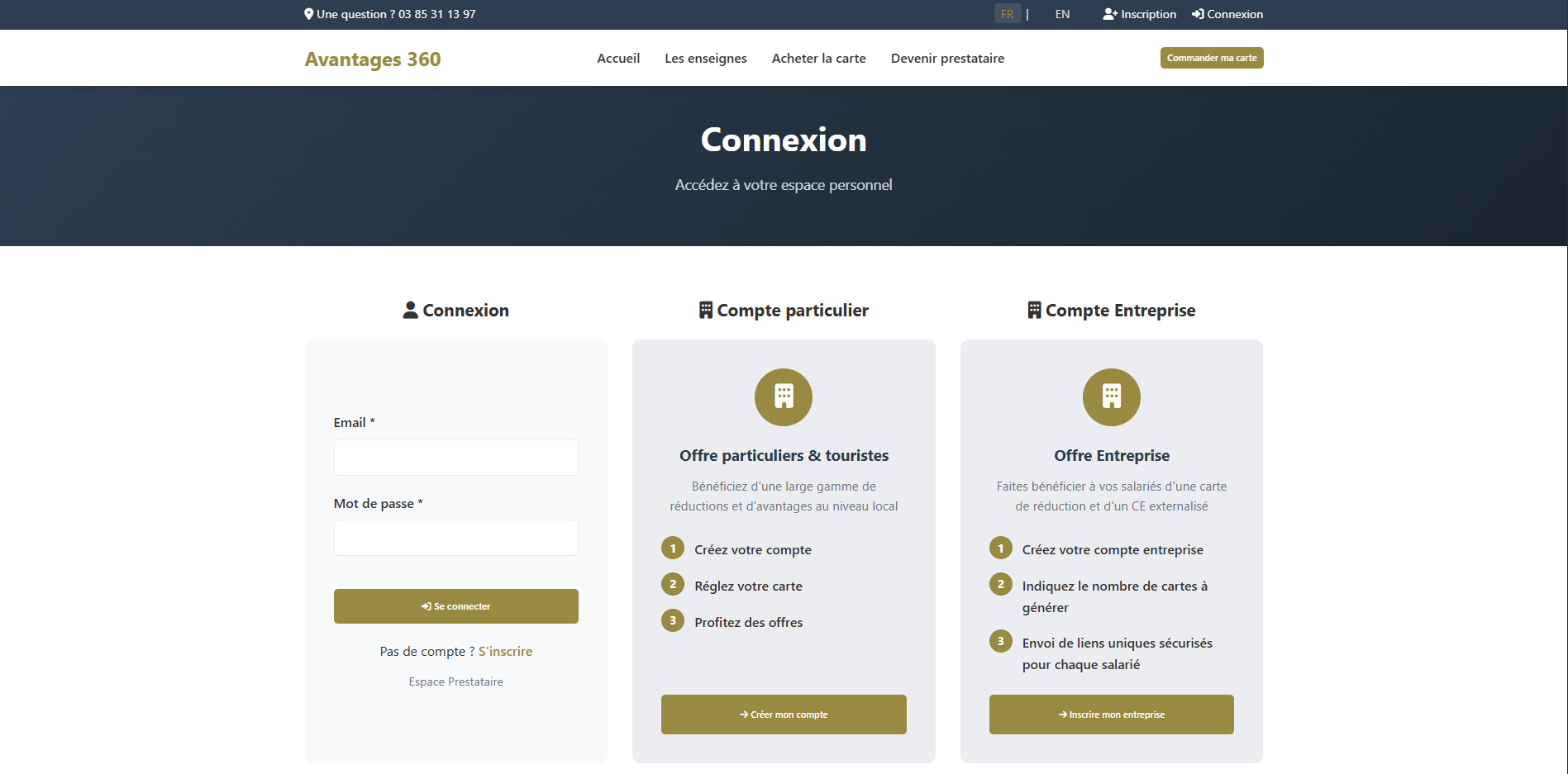Screen dimensions: 1568x774
Task: Click the gold building icon in Compte particulier card
Action: (x=783, y=396)
